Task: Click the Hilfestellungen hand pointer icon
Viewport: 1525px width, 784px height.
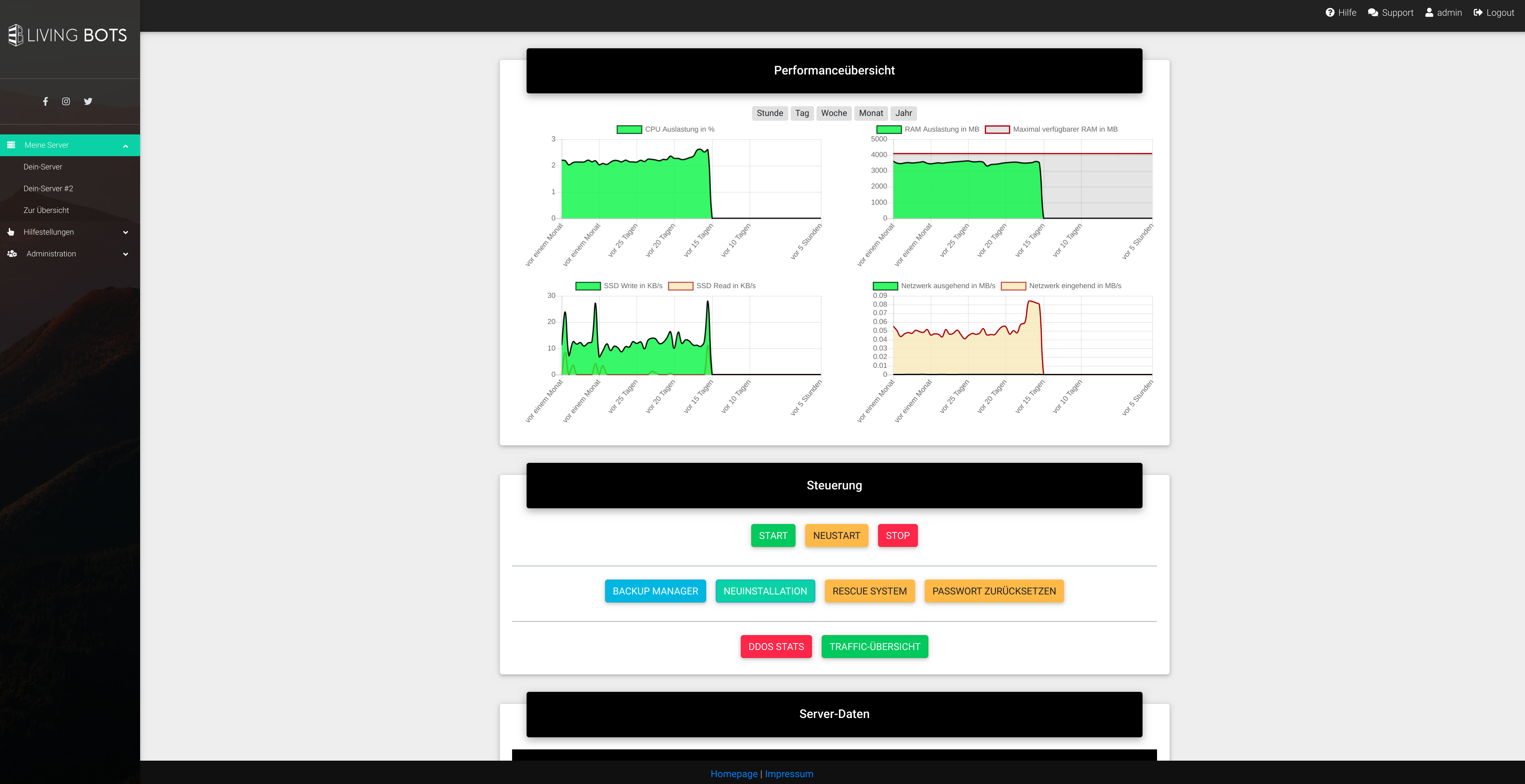Action: 10,232
